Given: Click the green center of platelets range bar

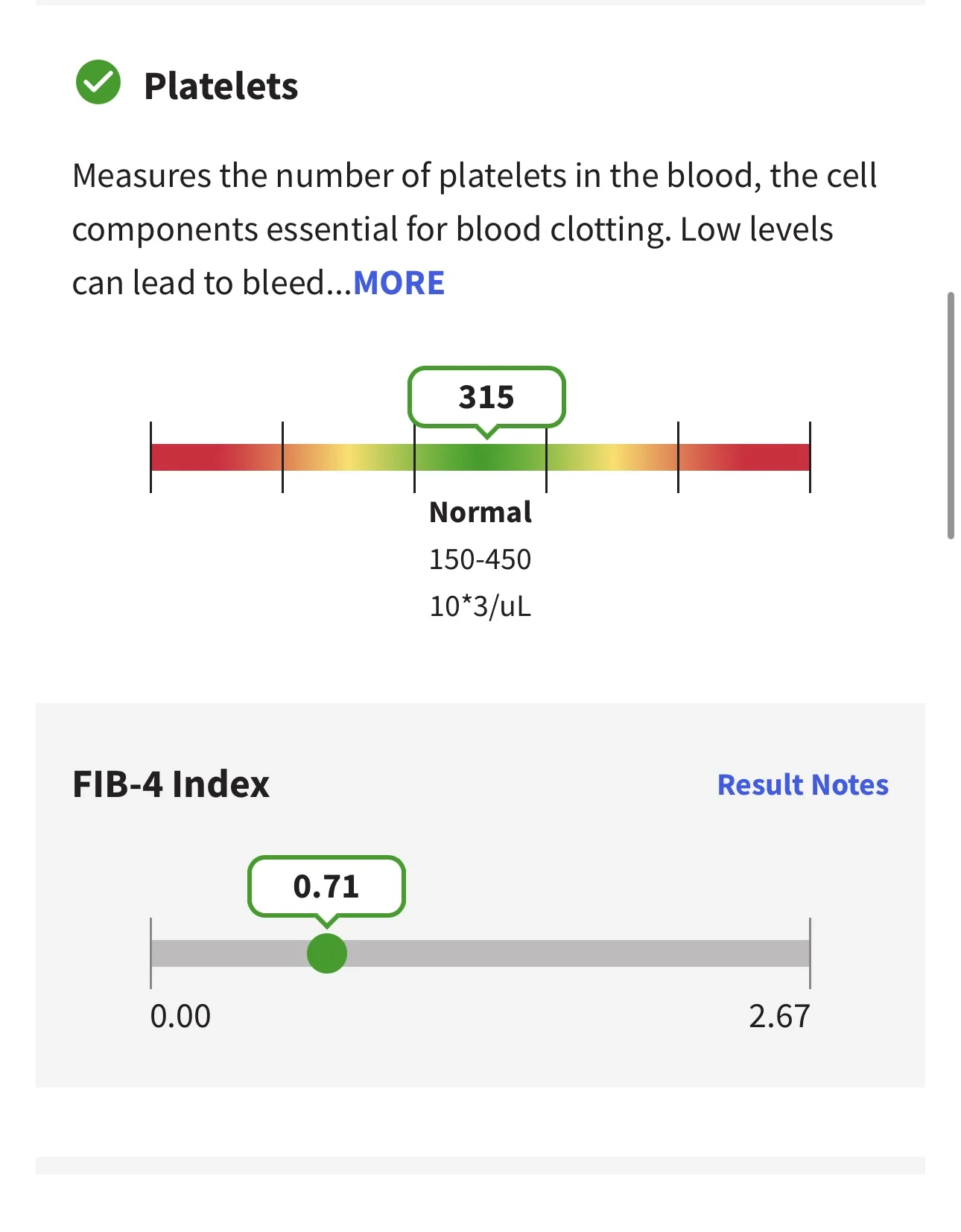Looking at the screenshot, I should pyautogui.click(x=480, y=457).
